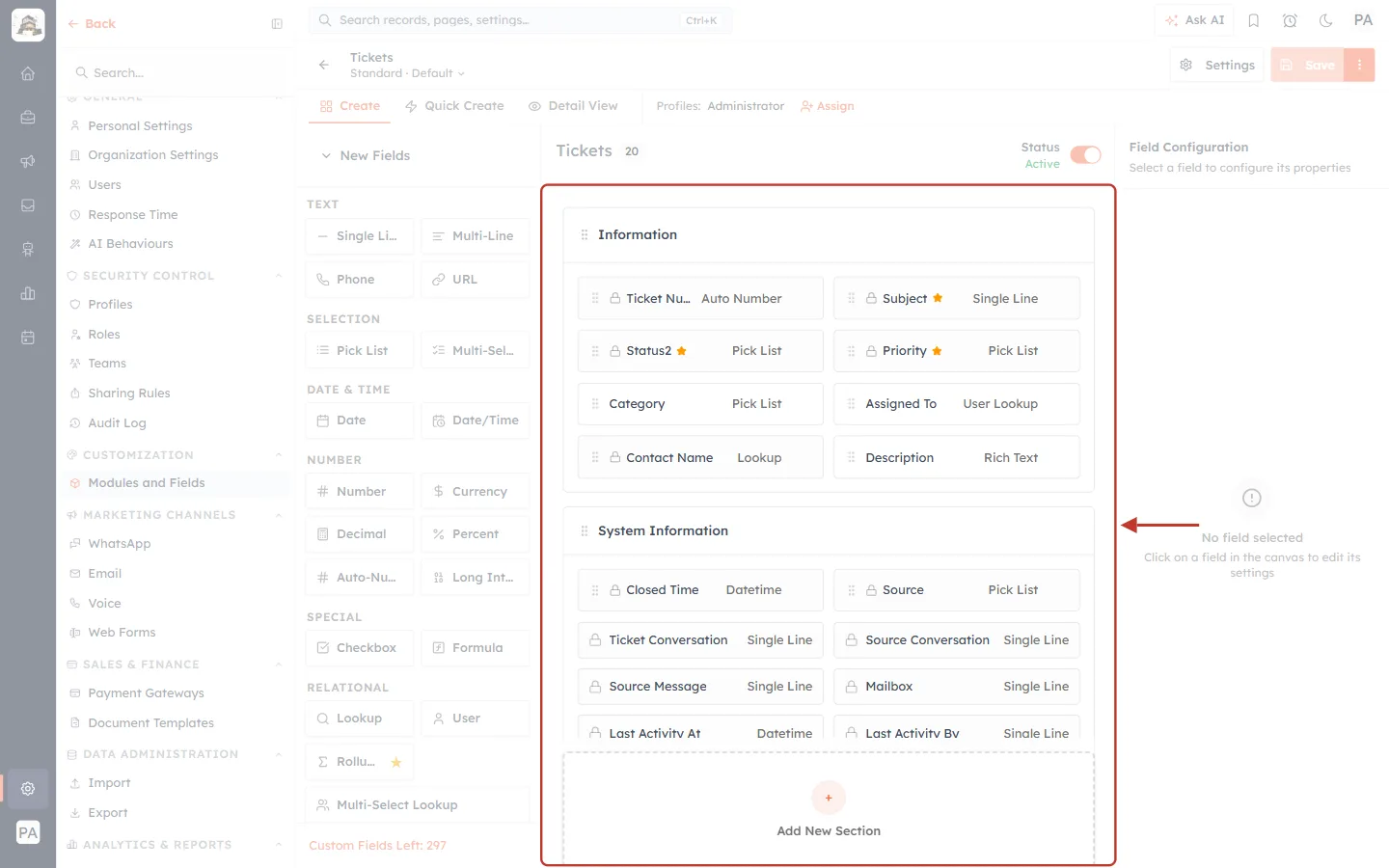The image size is (1389, 868).
Task: Select the Auto-Number field type
Action: pos(360,577)
